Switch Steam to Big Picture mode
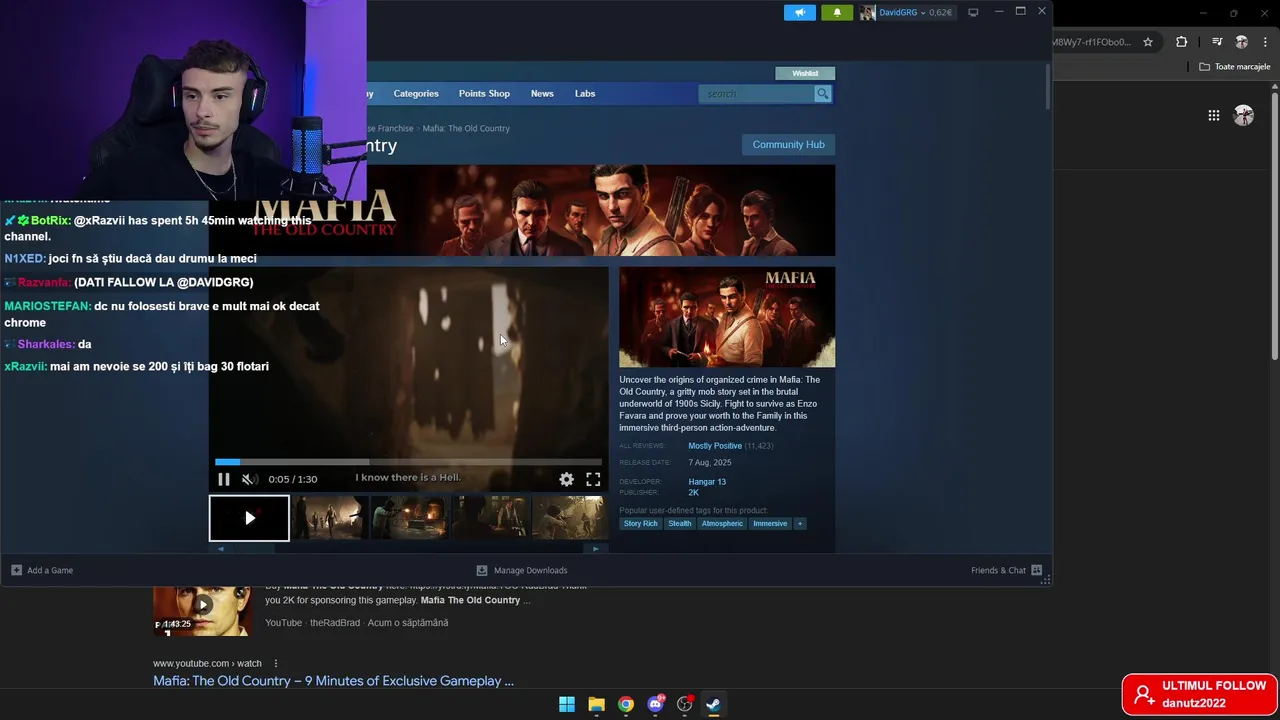The height and width of the screenshot is (720, 1280). 973,12
